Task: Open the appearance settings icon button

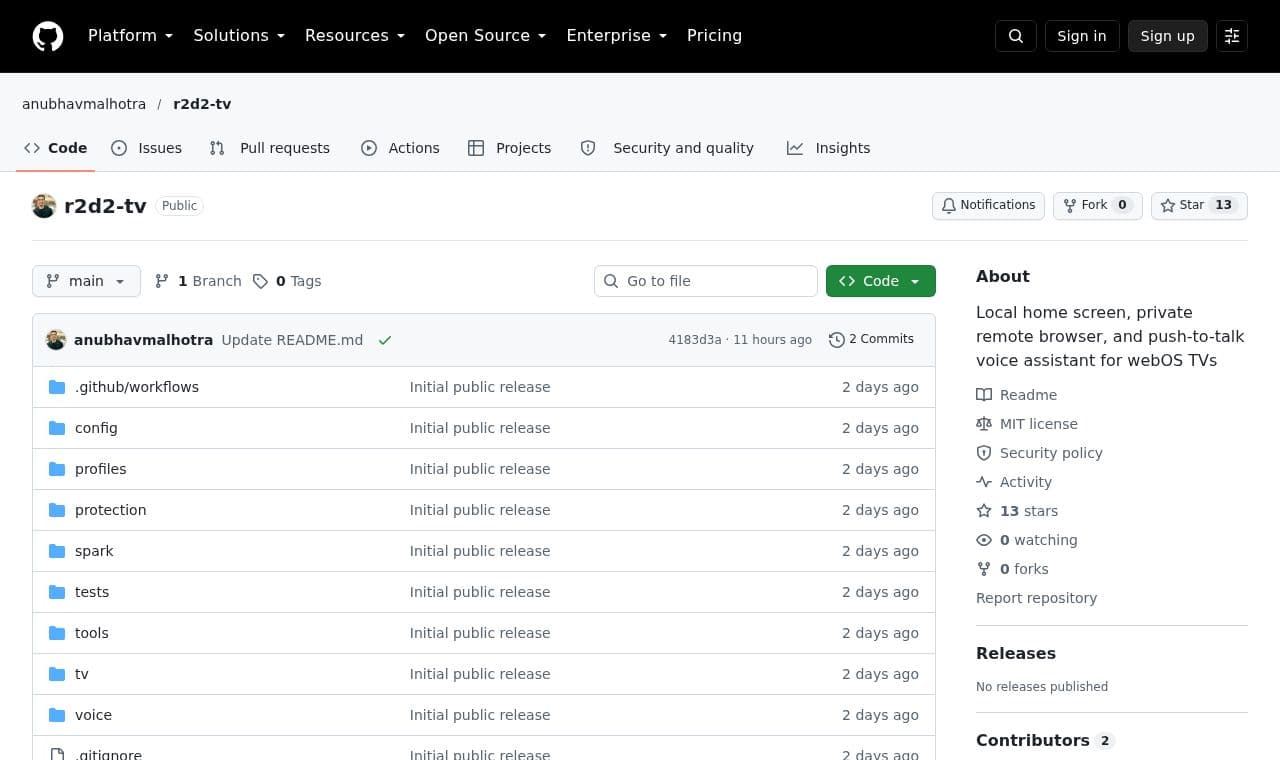Action: 1232,36
